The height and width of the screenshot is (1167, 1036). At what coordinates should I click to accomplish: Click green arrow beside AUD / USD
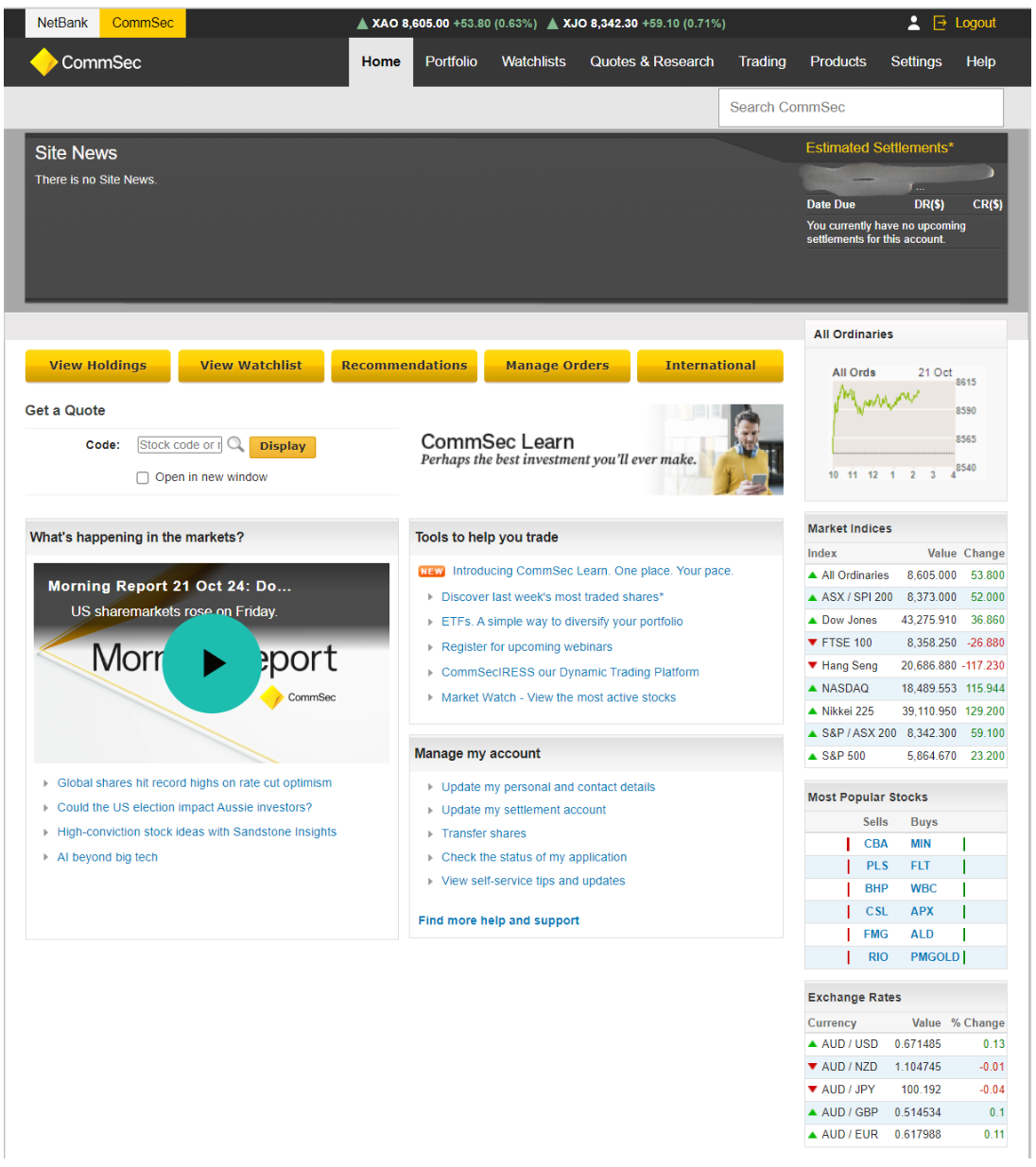(812, 1044)
